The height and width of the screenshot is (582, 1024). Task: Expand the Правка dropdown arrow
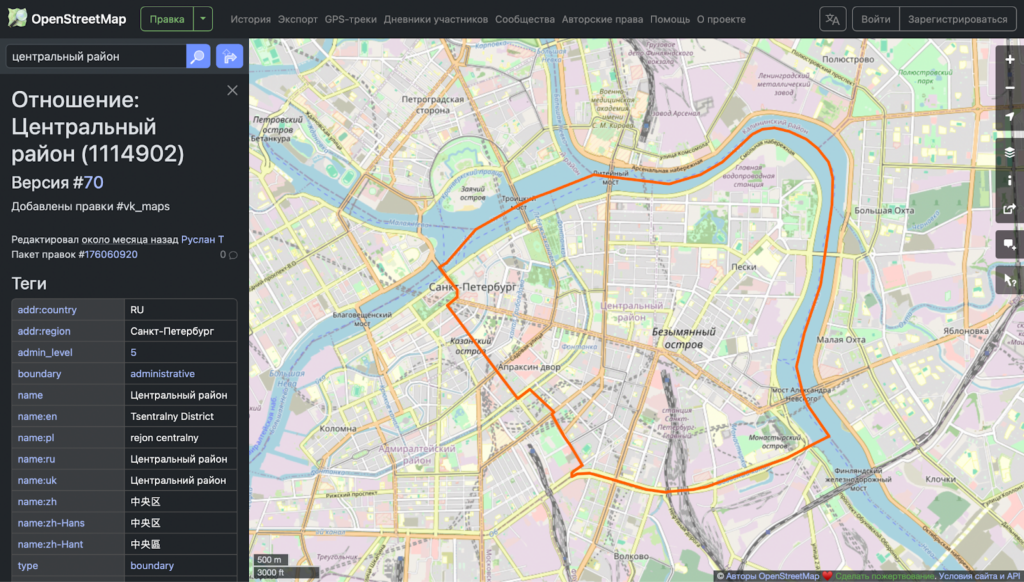tap(203, 19)
